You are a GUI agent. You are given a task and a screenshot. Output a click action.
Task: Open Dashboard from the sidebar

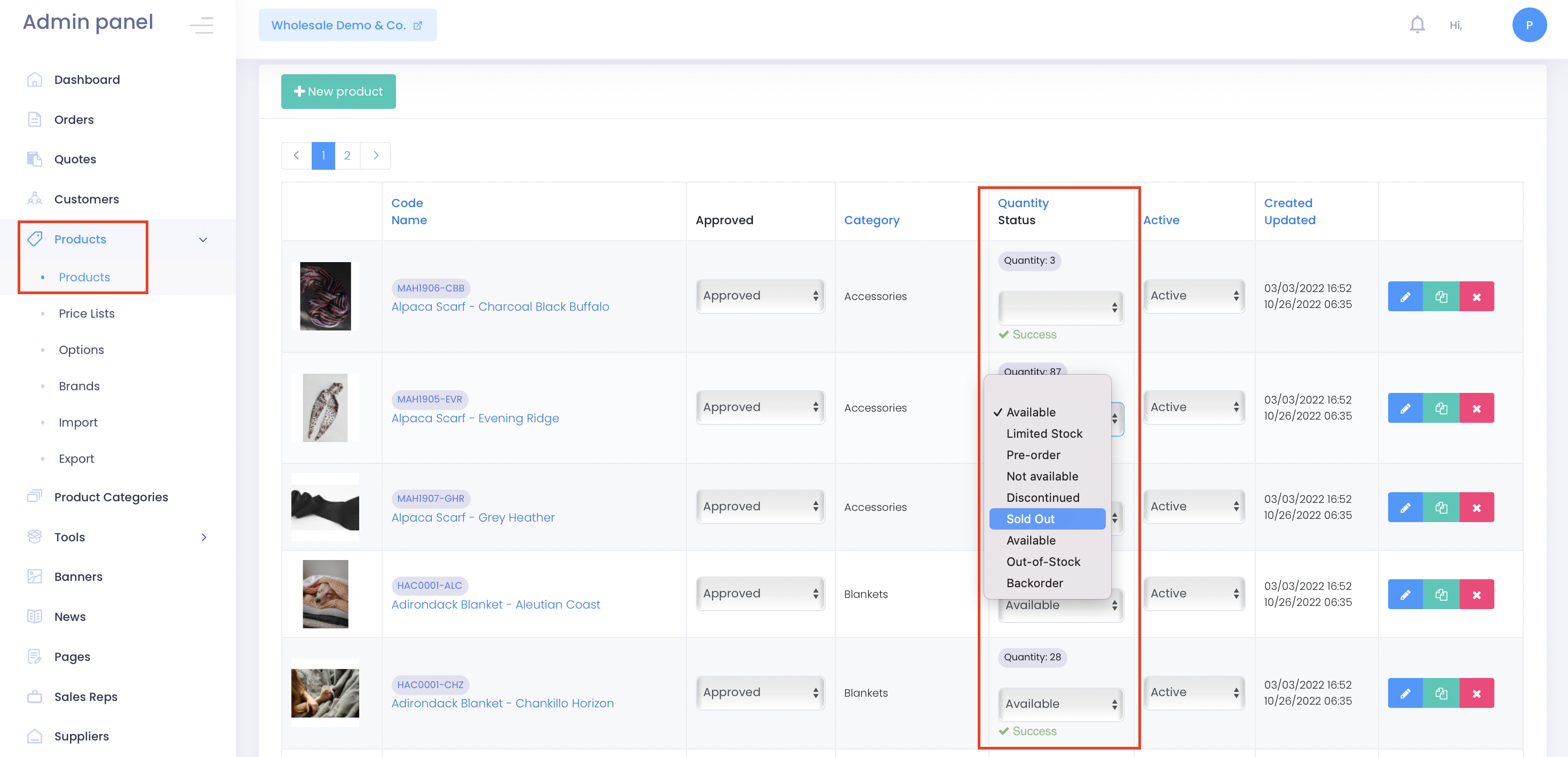tap(86, 79)
